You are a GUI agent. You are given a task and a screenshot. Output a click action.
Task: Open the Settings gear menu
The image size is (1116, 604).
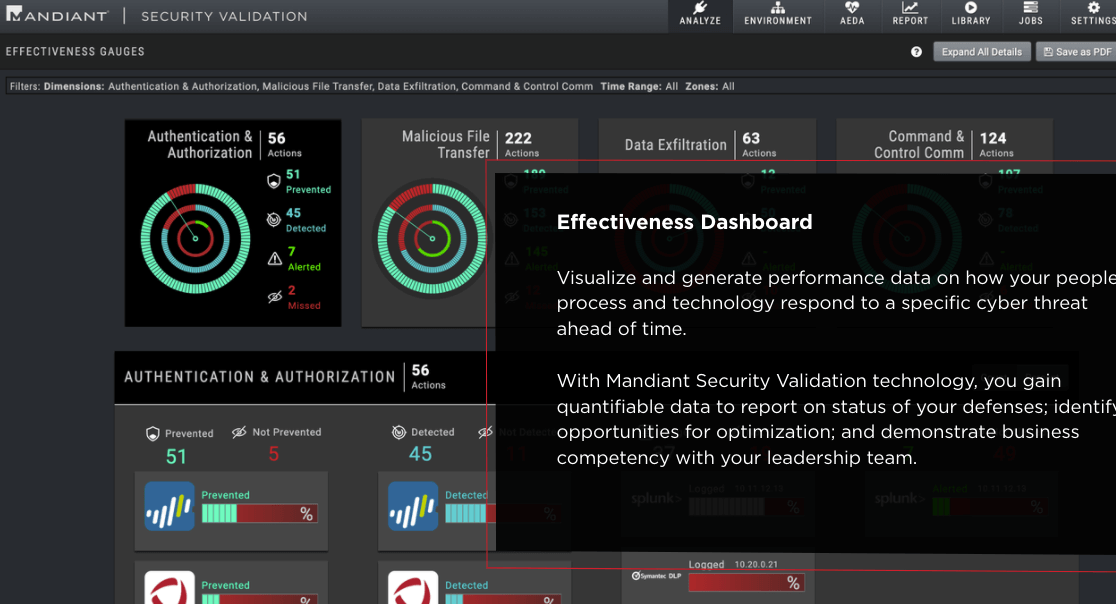click(x=1093, y=14)
